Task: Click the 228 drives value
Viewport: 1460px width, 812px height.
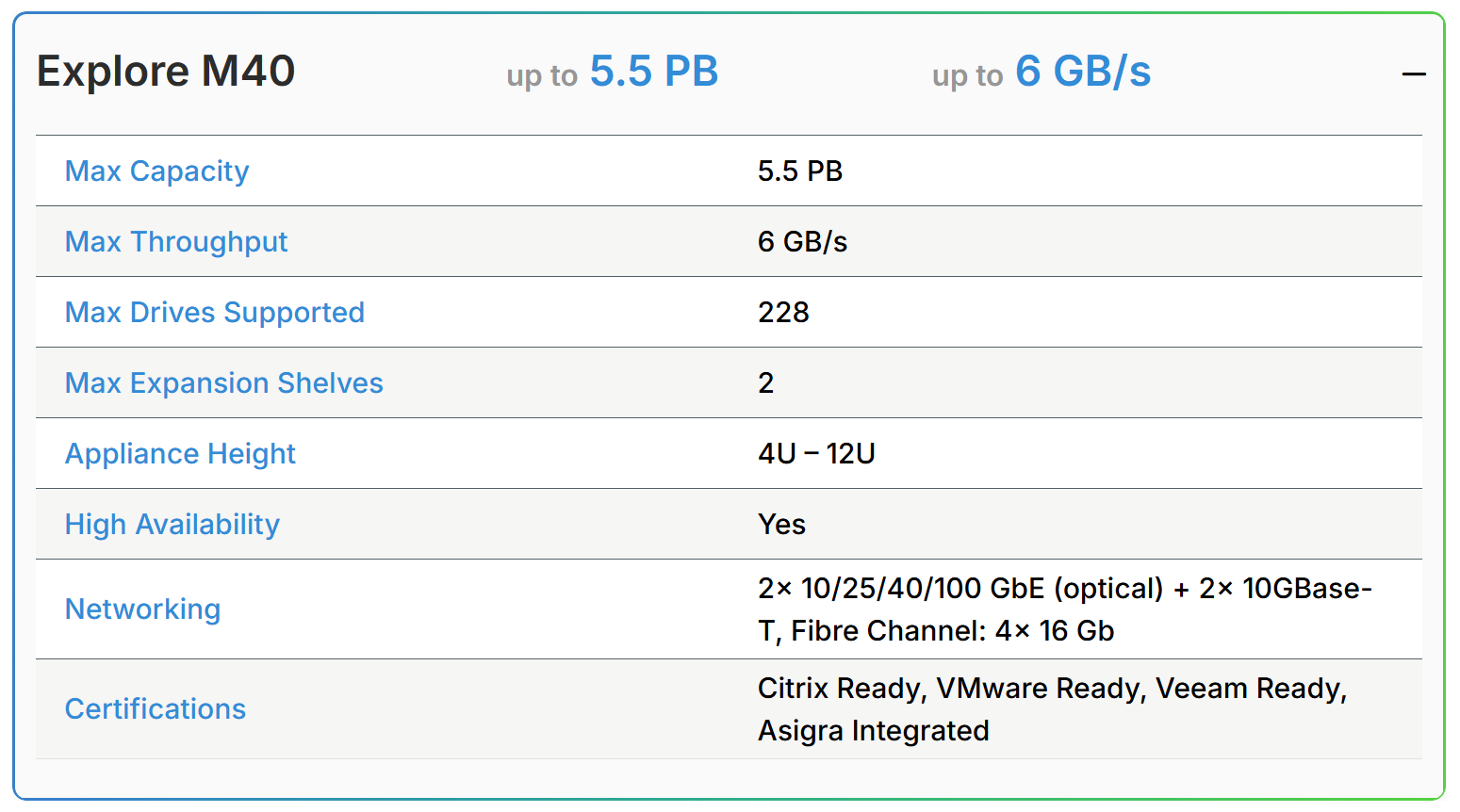Action: tap(783, 313)
